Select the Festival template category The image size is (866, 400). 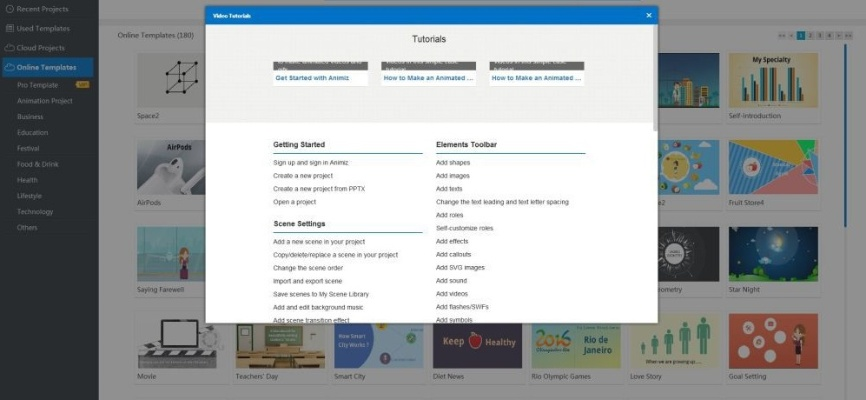click(28, 149)
